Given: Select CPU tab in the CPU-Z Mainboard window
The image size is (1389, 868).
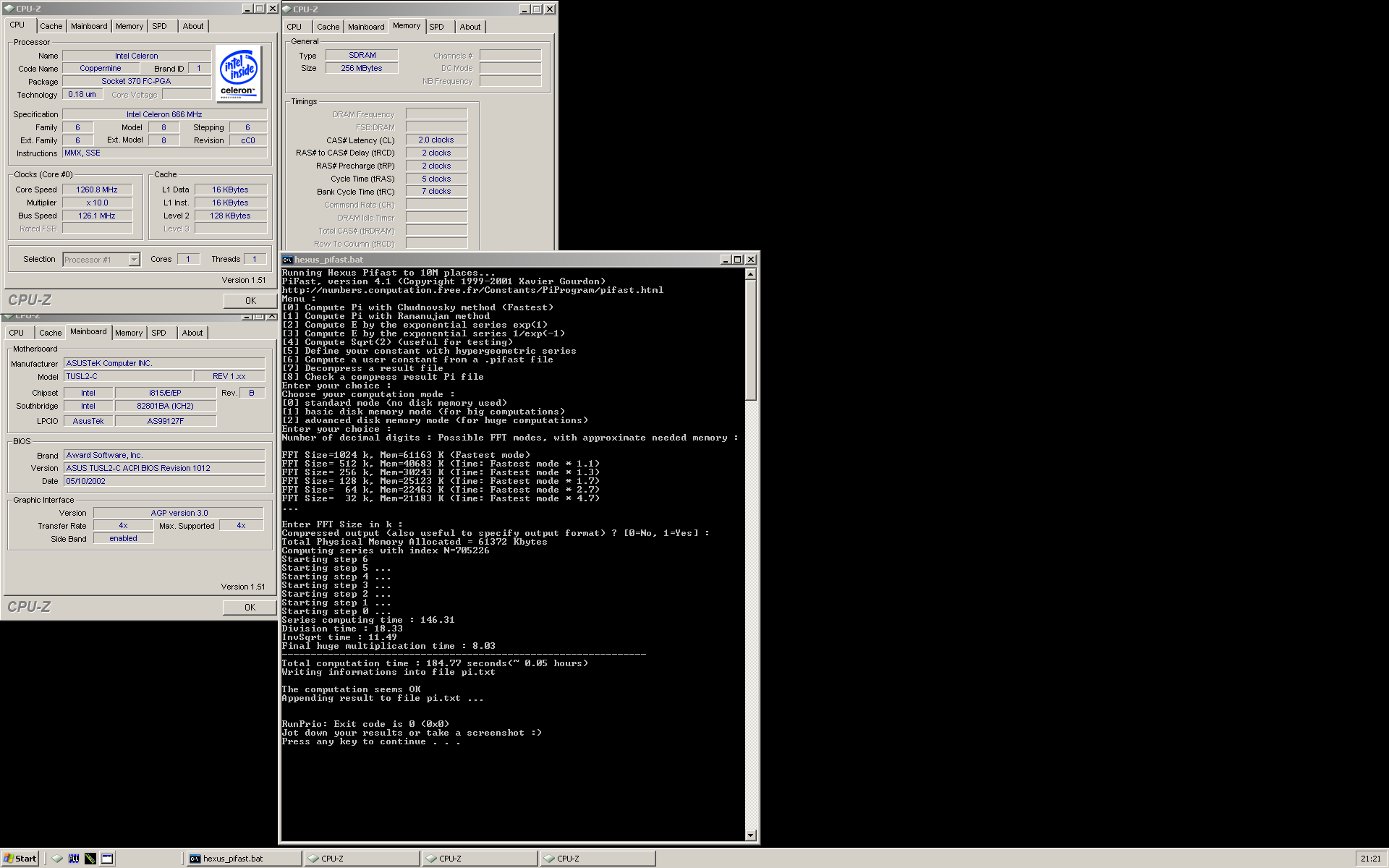Looking at the screenshot, I should (x=17, y=333).
